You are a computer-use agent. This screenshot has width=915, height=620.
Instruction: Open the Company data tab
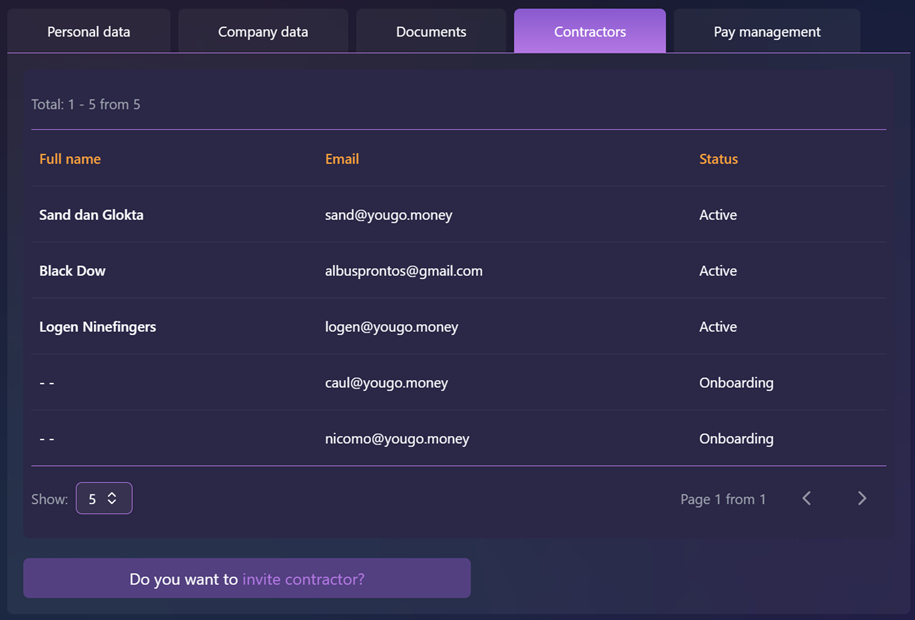(263, 31)
